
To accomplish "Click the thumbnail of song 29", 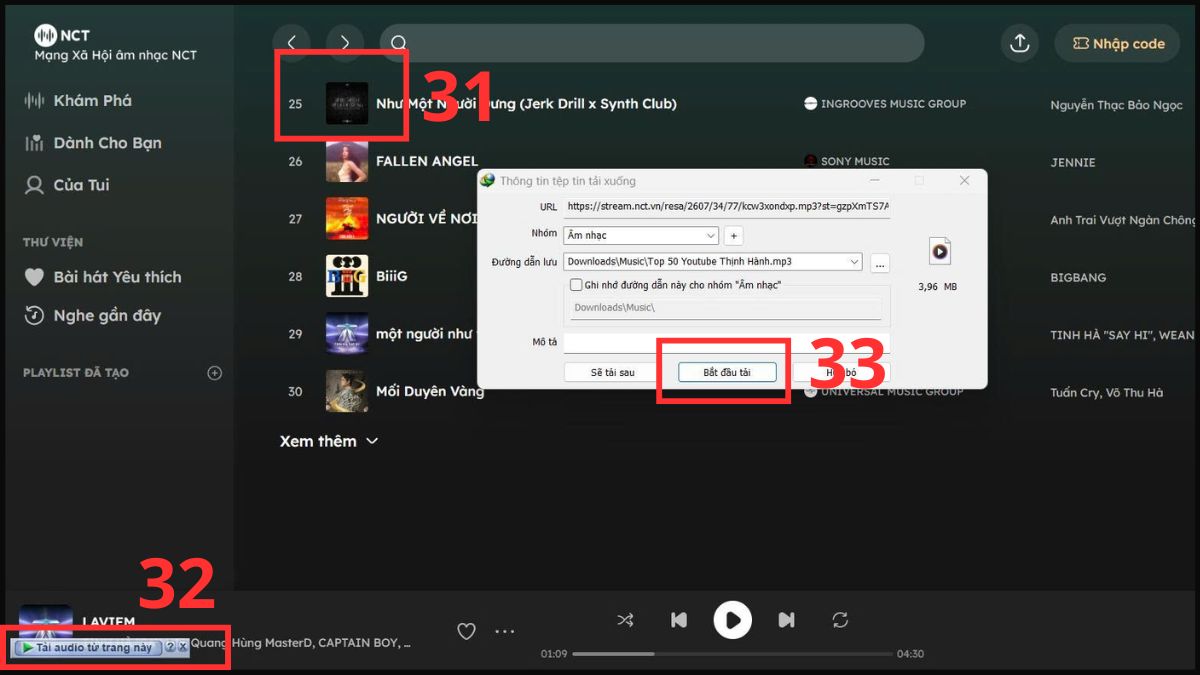I will tap(347, 334).
